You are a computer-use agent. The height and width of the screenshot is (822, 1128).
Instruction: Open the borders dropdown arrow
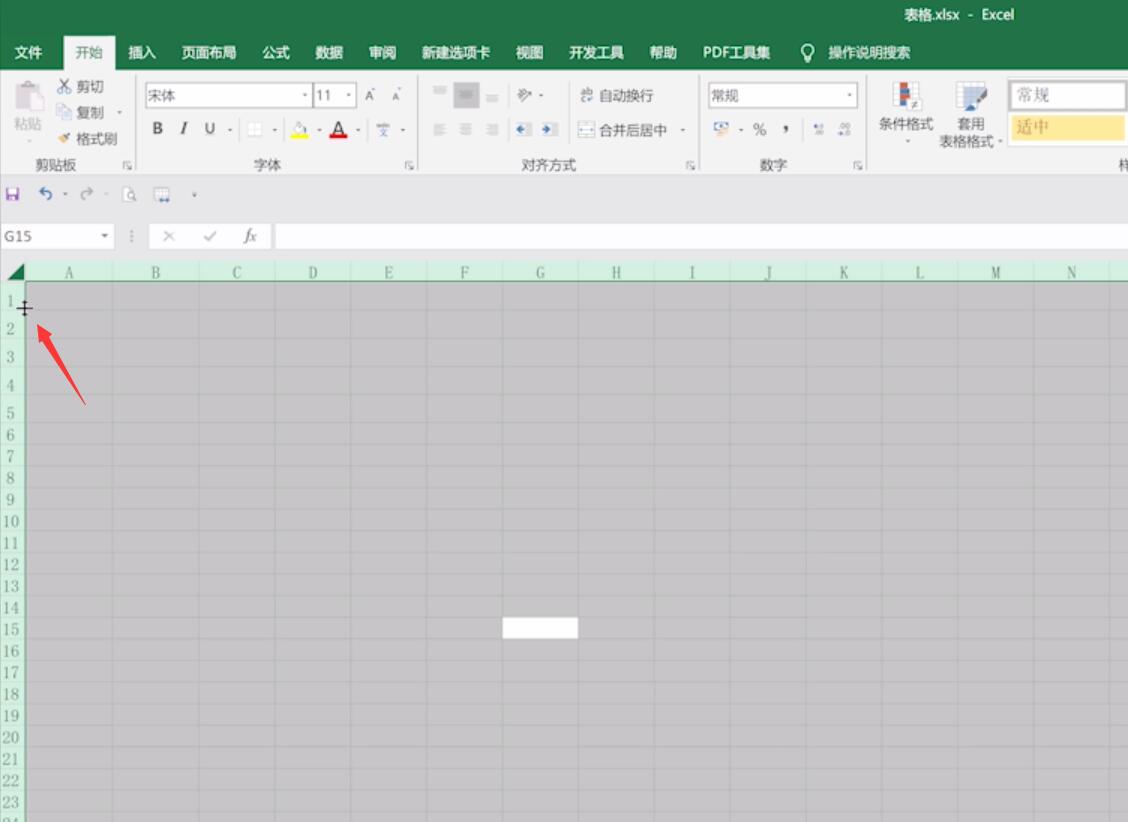pos(275,130)
